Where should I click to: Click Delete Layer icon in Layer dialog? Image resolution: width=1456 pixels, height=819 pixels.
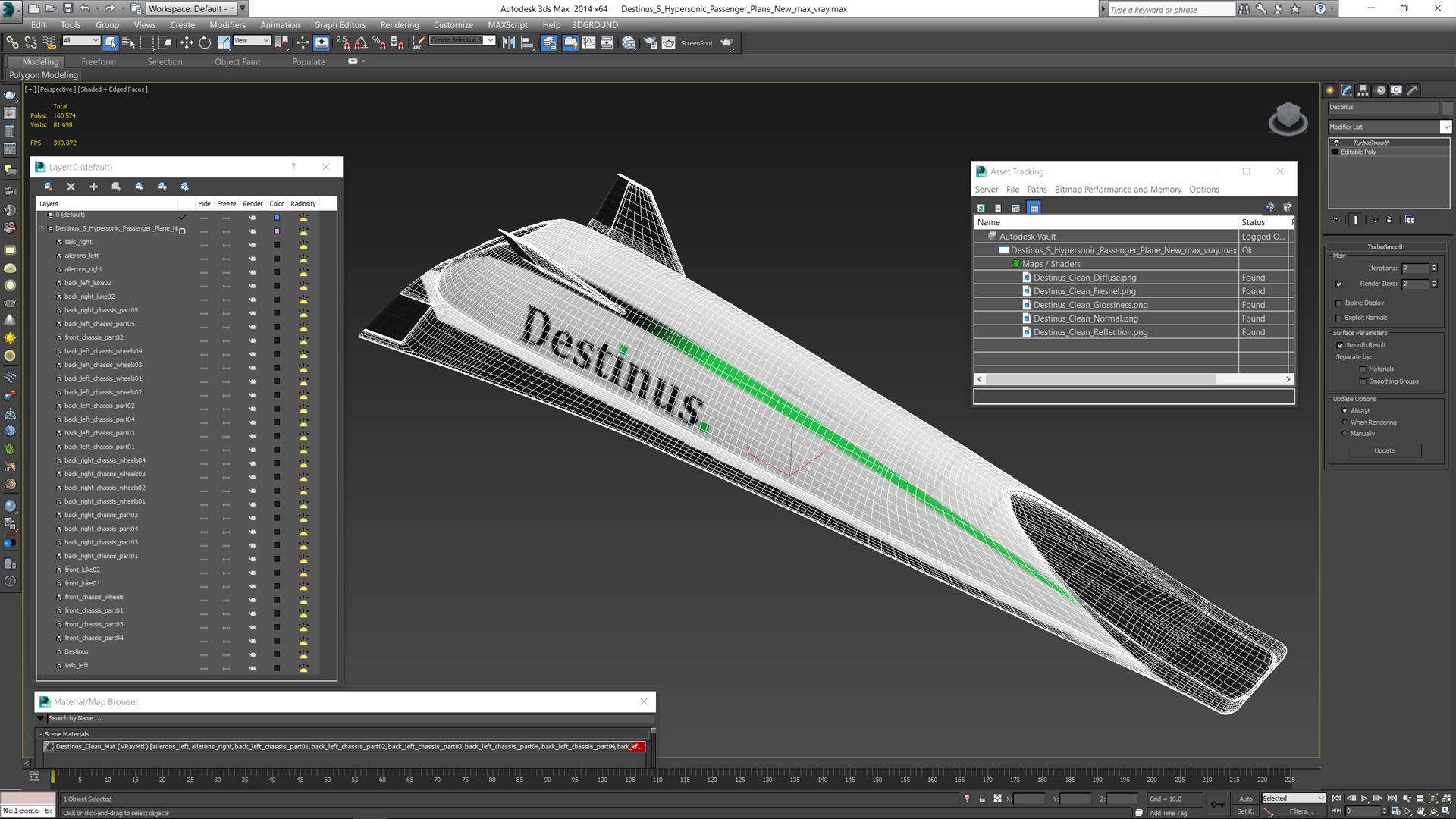pos(71,187)
